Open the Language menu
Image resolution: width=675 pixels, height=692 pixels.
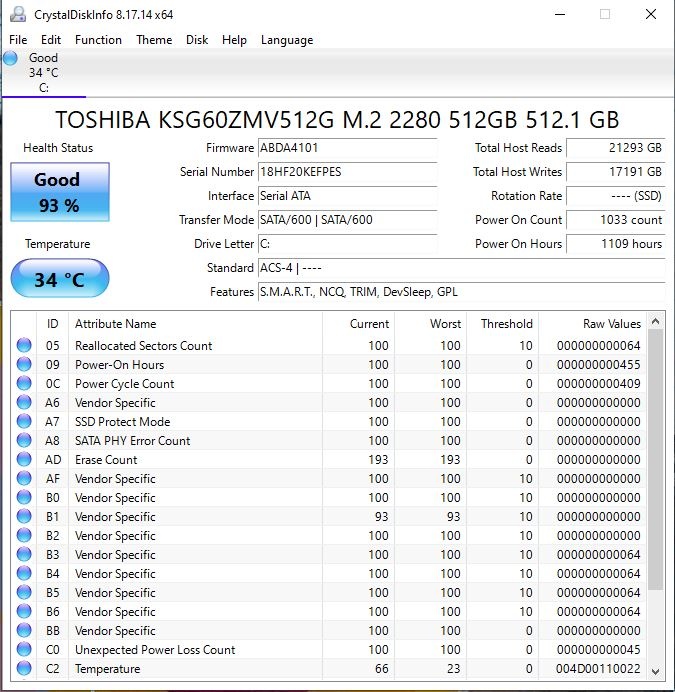point(287,40)
